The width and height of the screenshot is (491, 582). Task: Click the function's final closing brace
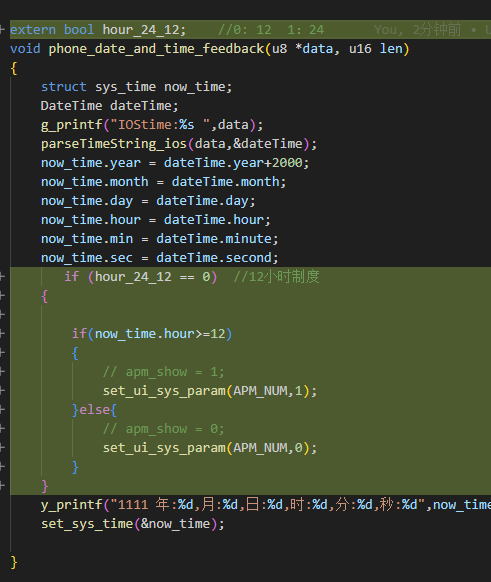pyautogui.click(x=14, y=562)
